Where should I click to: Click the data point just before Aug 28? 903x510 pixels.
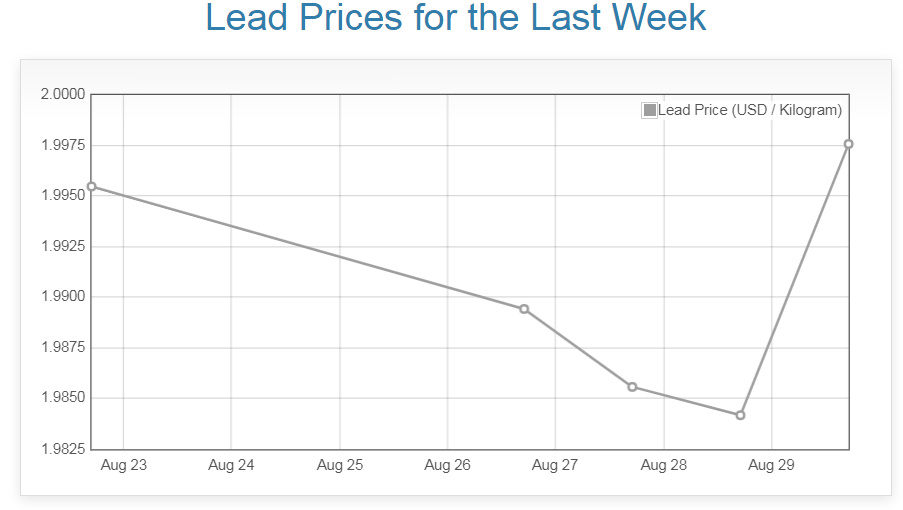click(x=632, y=387)
